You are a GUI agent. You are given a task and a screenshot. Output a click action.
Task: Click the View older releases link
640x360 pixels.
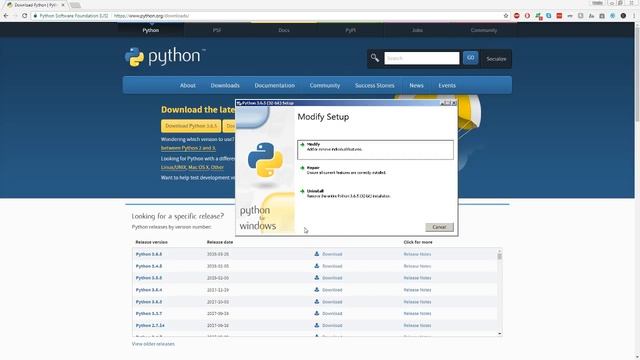pyautogui.click(x=153, y=344)
